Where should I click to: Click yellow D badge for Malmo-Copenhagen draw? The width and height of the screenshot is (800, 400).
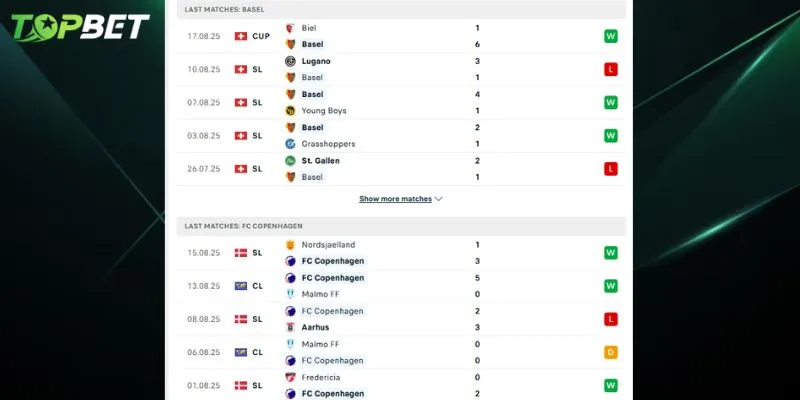click(x=610, y=352)
